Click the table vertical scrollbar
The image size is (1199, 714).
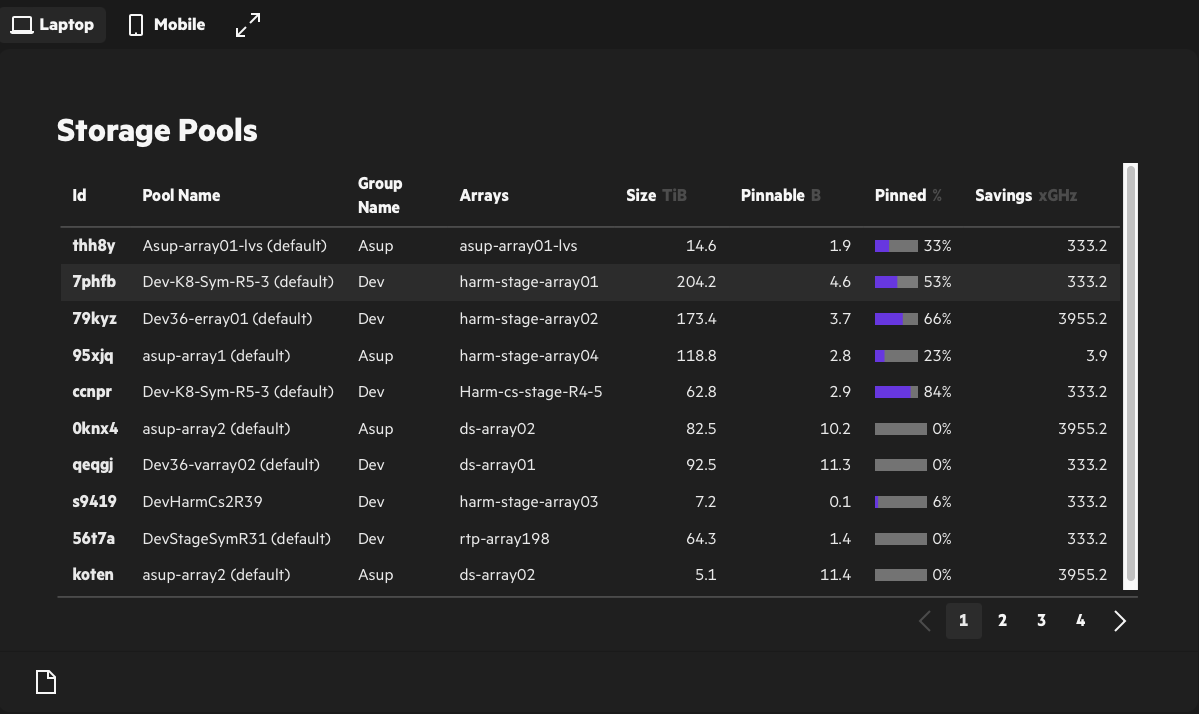pyautogui.click(x=1130, y=376)
